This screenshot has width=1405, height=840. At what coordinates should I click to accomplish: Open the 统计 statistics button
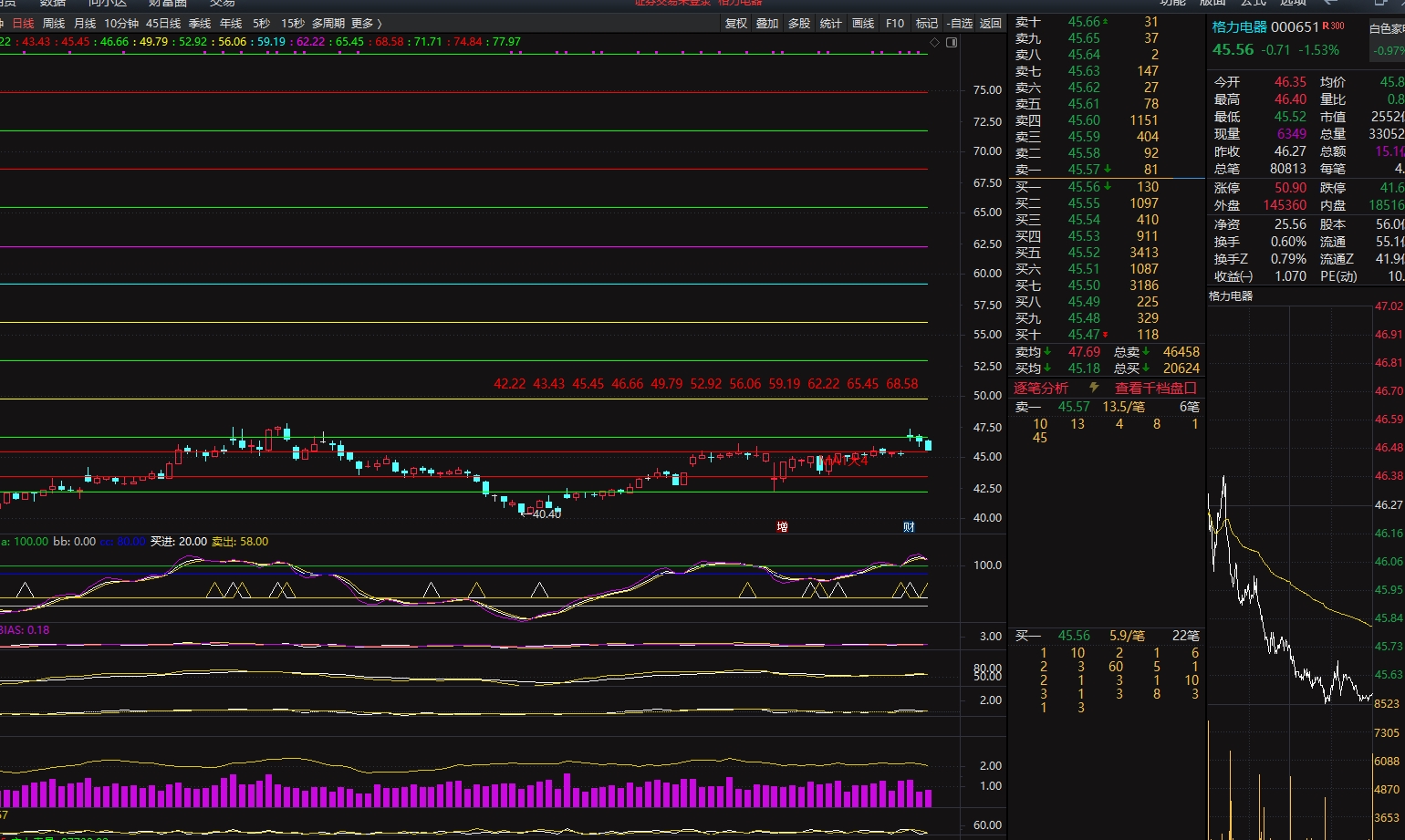831,23
